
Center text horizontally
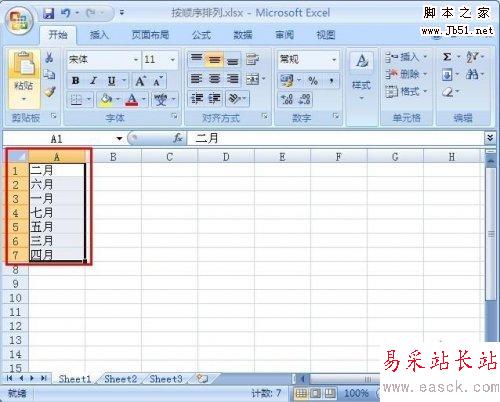click(x=214, y=79)
